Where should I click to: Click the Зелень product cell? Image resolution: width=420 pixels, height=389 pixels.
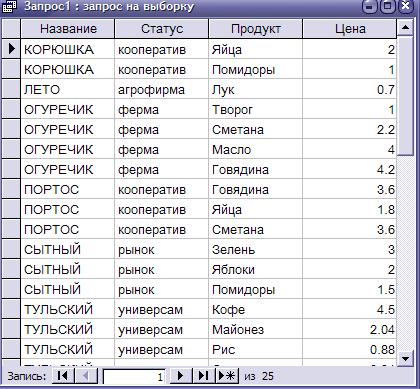(256, 249)
